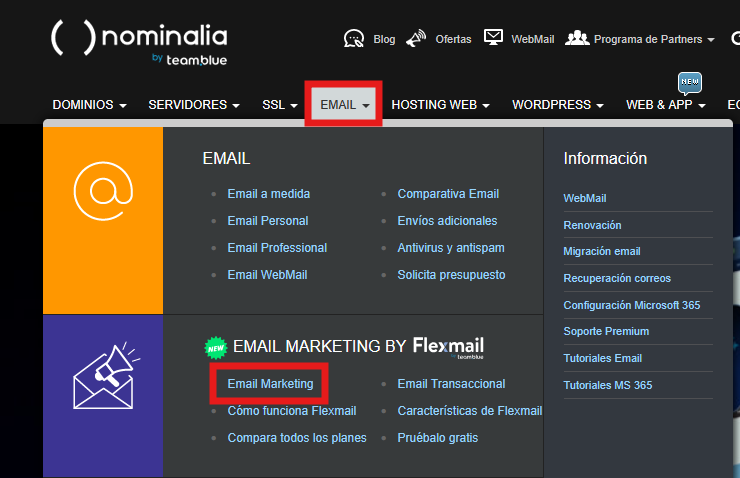This screenshot has height=478, width=740.
Task: Click the purple envelope megaphone icon tile
Action: tap(103, 396)
